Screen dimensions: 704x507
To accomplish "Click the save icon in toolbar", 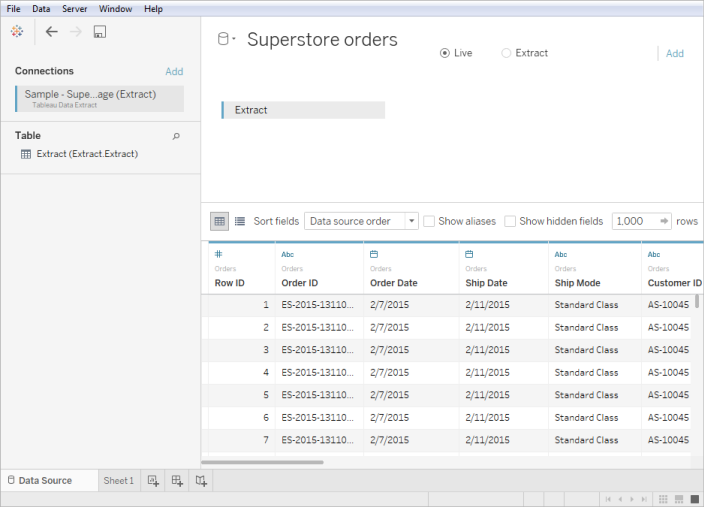I will tap(99, 32).
